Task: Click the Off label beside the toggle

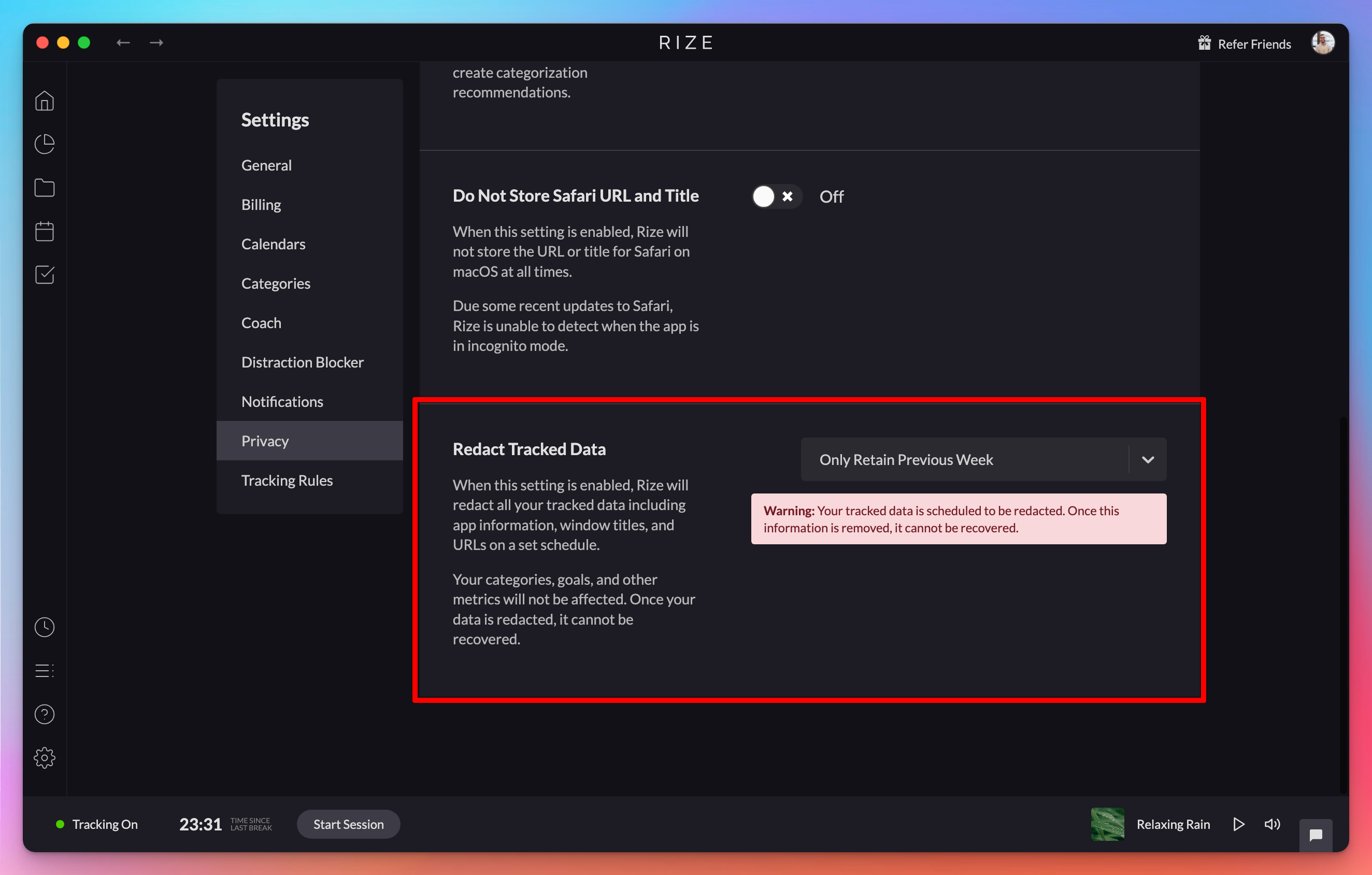Action: click(x=831, y=196)
